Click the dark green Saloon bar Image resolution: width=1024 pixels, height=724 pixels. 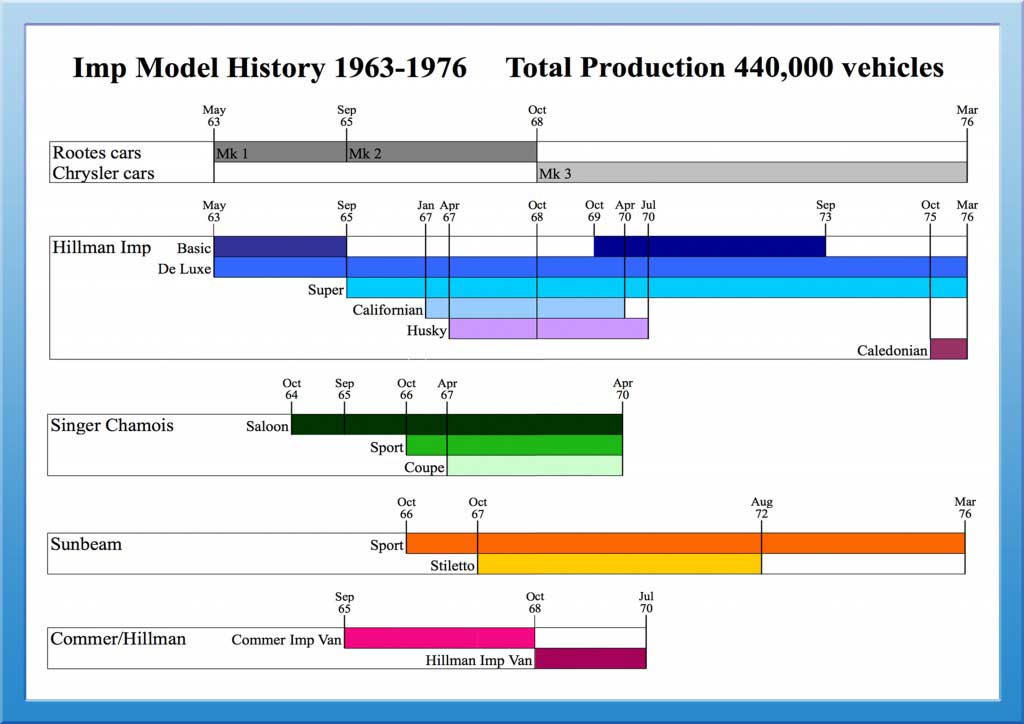(456, 424)
